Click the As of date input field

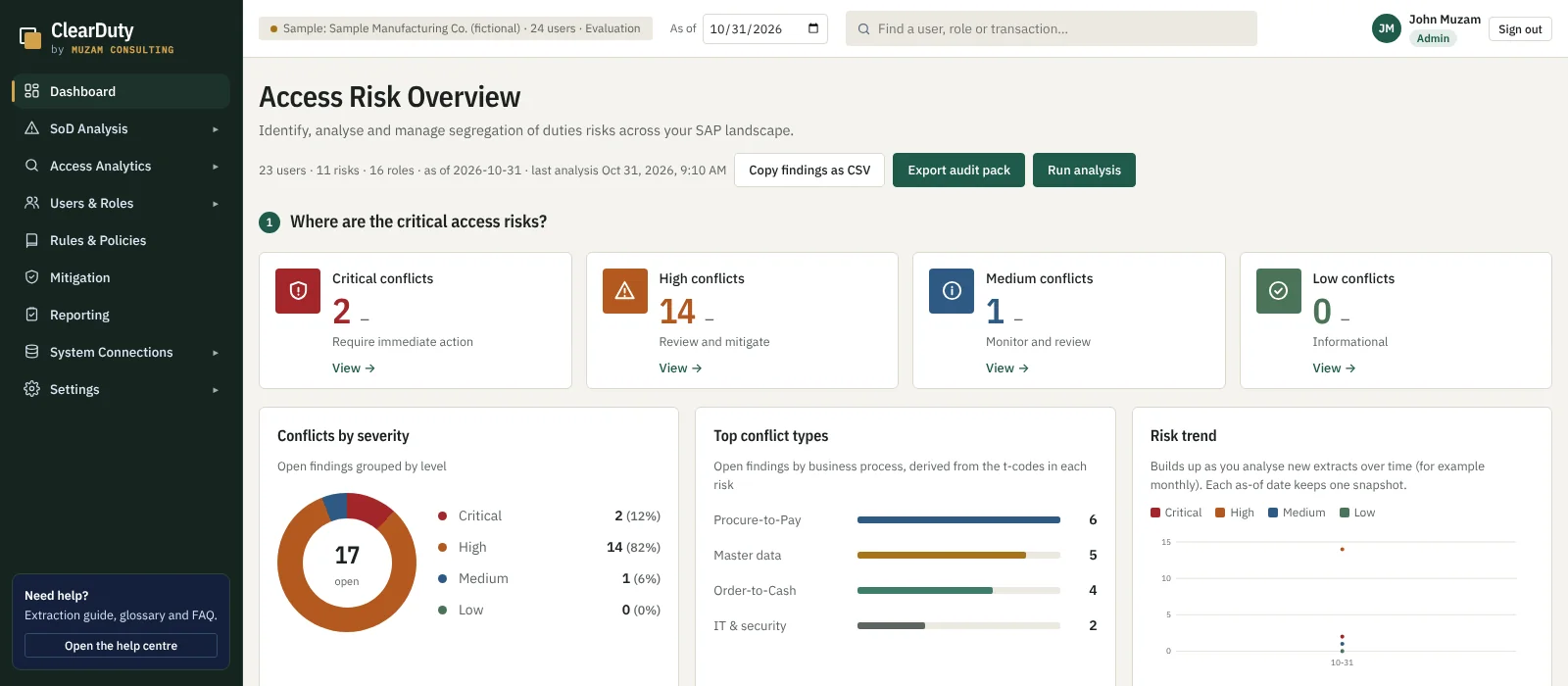pyautogui.click(x=764, y=28)
